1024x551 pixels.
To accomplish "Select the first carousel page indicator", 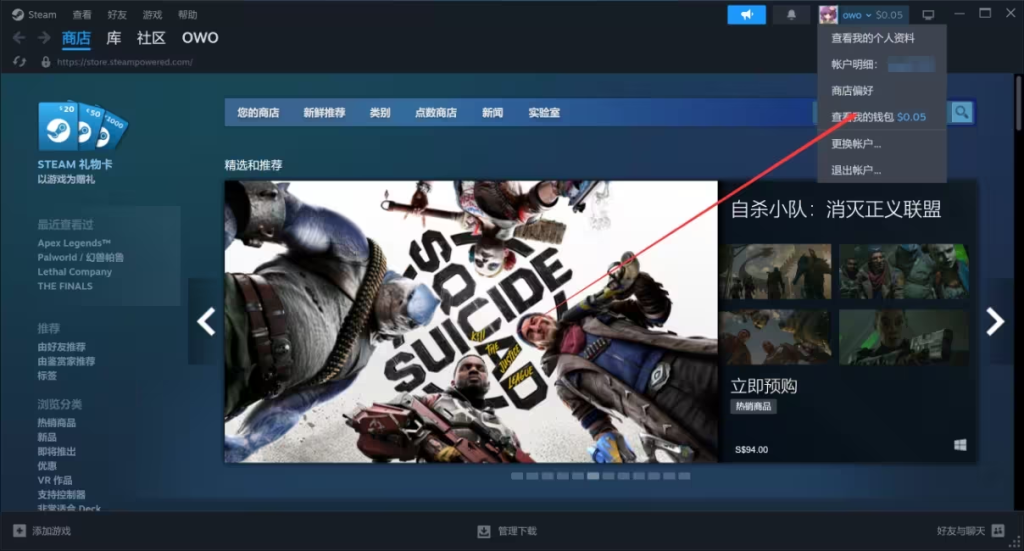I will tap(517, 476).
